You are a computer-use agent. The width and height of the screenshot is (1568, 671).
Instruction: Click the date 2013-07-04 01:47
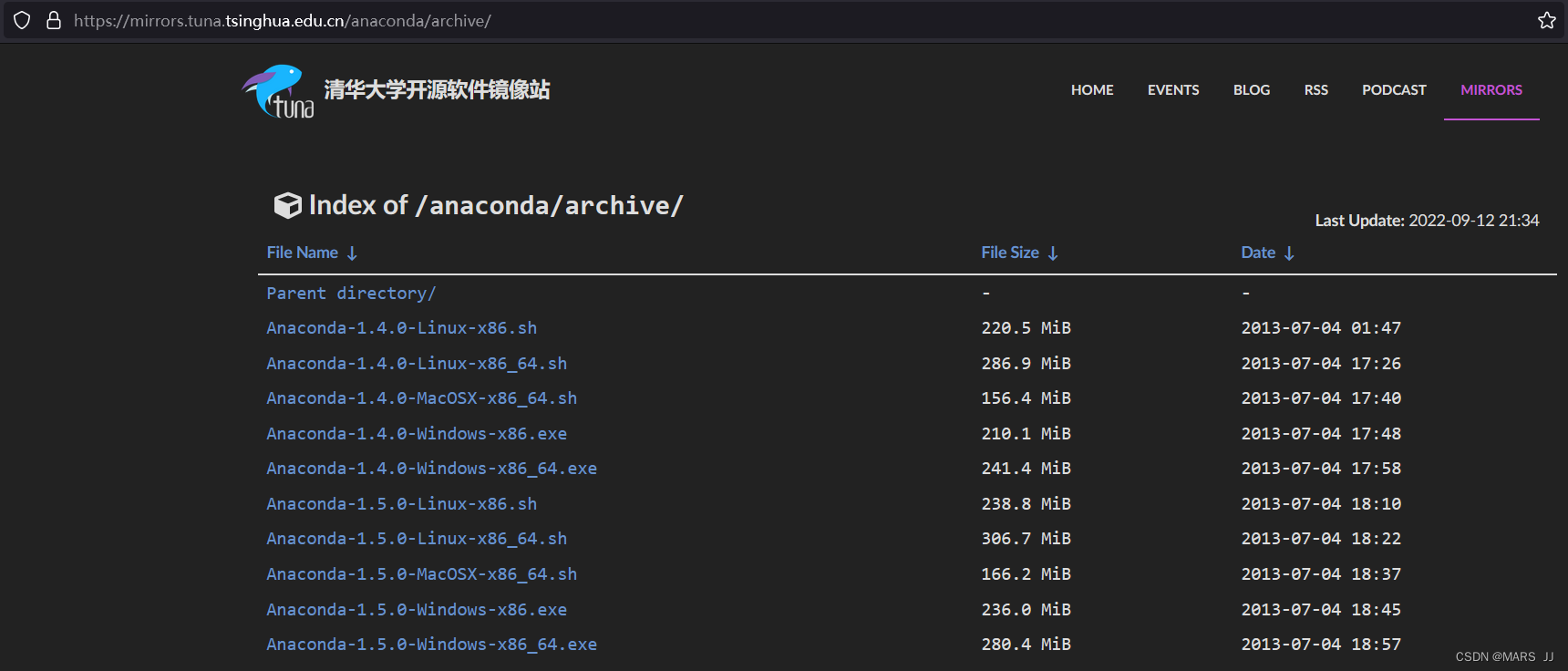[1321, 328]
